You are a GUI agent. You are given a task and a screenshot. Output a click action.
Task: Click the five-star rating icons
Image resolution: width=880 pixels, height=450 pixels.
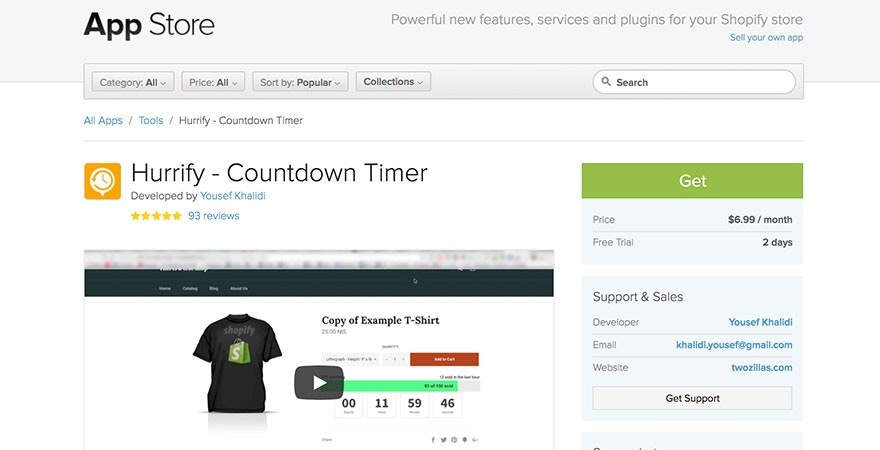click(156, 216)
